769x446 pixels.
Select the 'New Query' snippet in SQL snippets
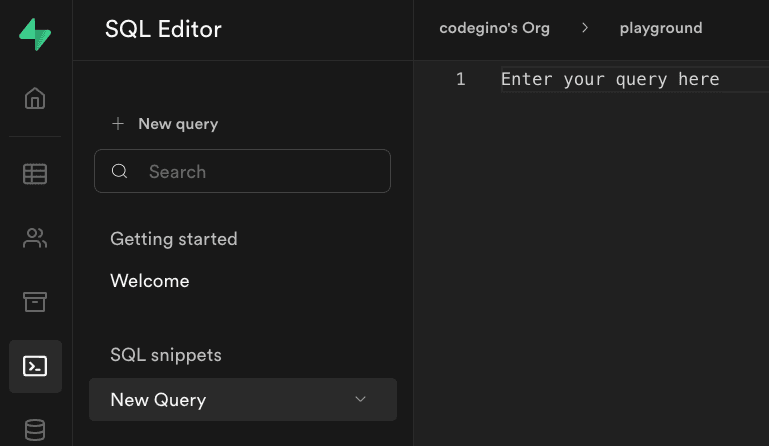pos(158,400)
